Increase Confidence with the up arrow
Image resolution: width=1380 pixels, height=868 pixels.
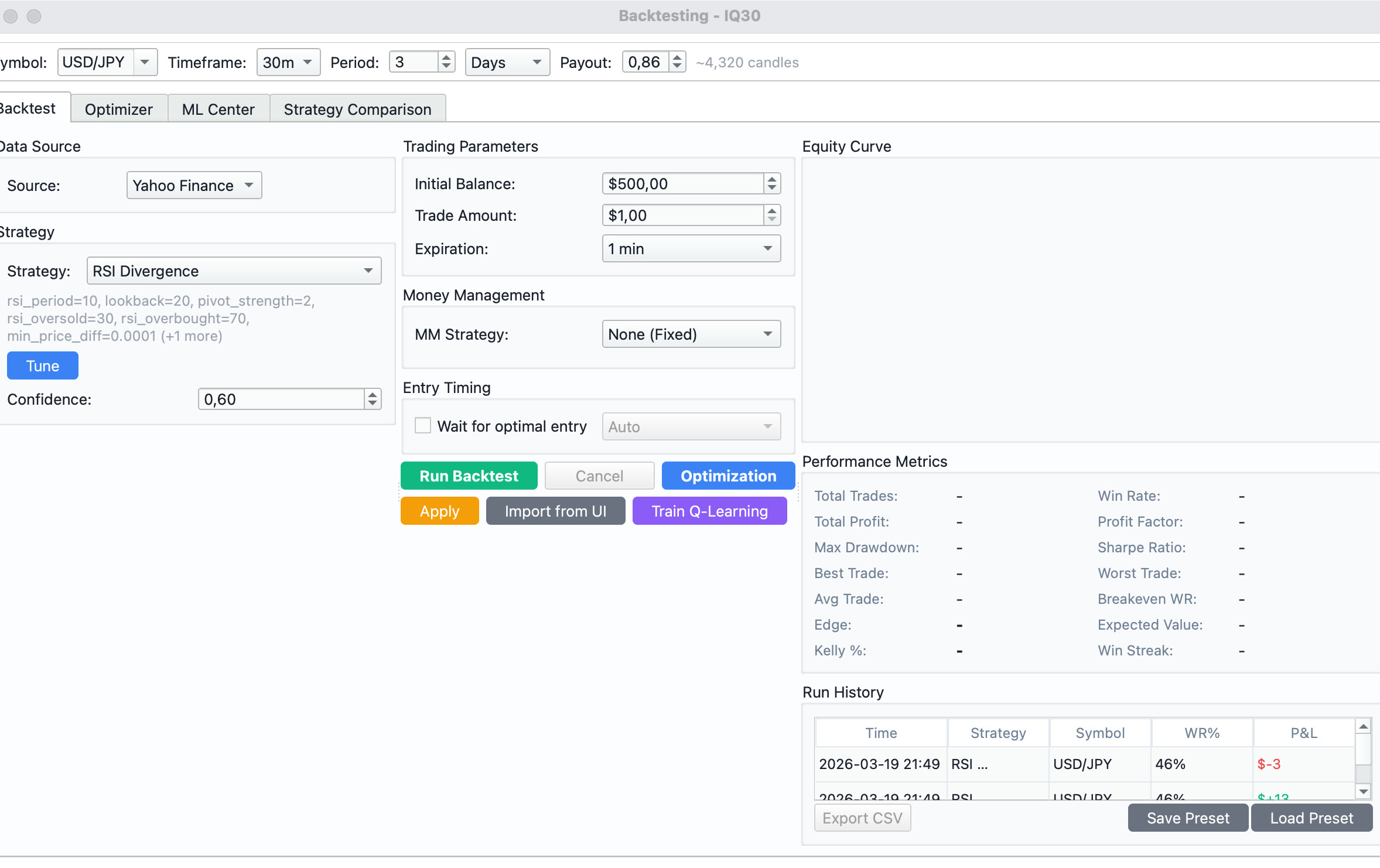click(373, 395)
